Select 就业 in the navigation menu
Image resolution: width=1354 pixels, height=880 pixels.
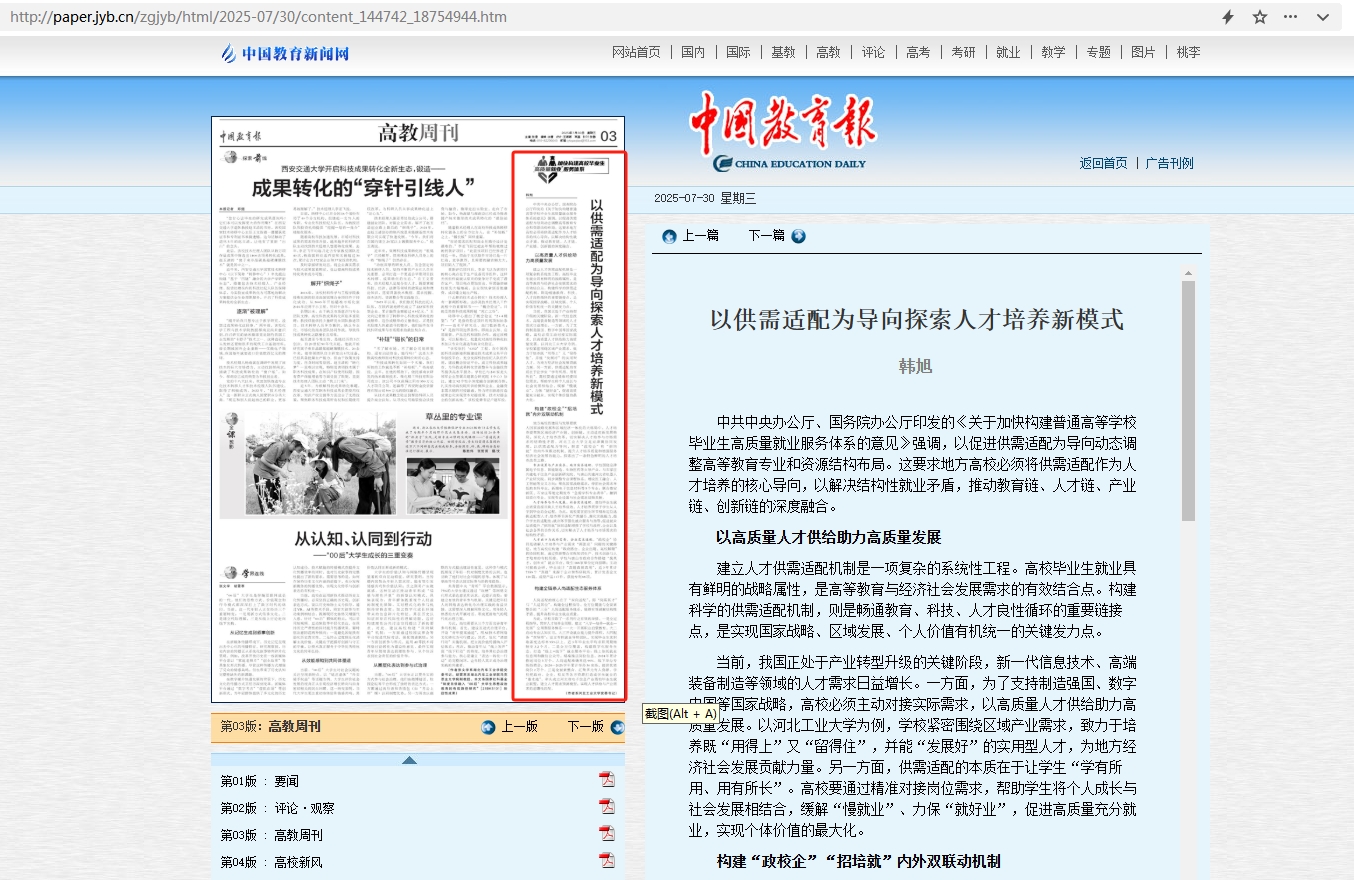click(1008, 52)
